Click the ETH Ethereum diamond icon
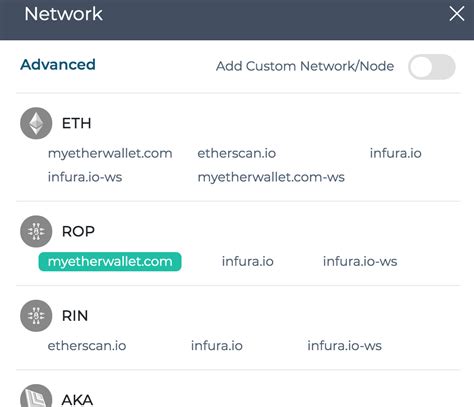Screen dimensions: 474x407 click(36, 123)
